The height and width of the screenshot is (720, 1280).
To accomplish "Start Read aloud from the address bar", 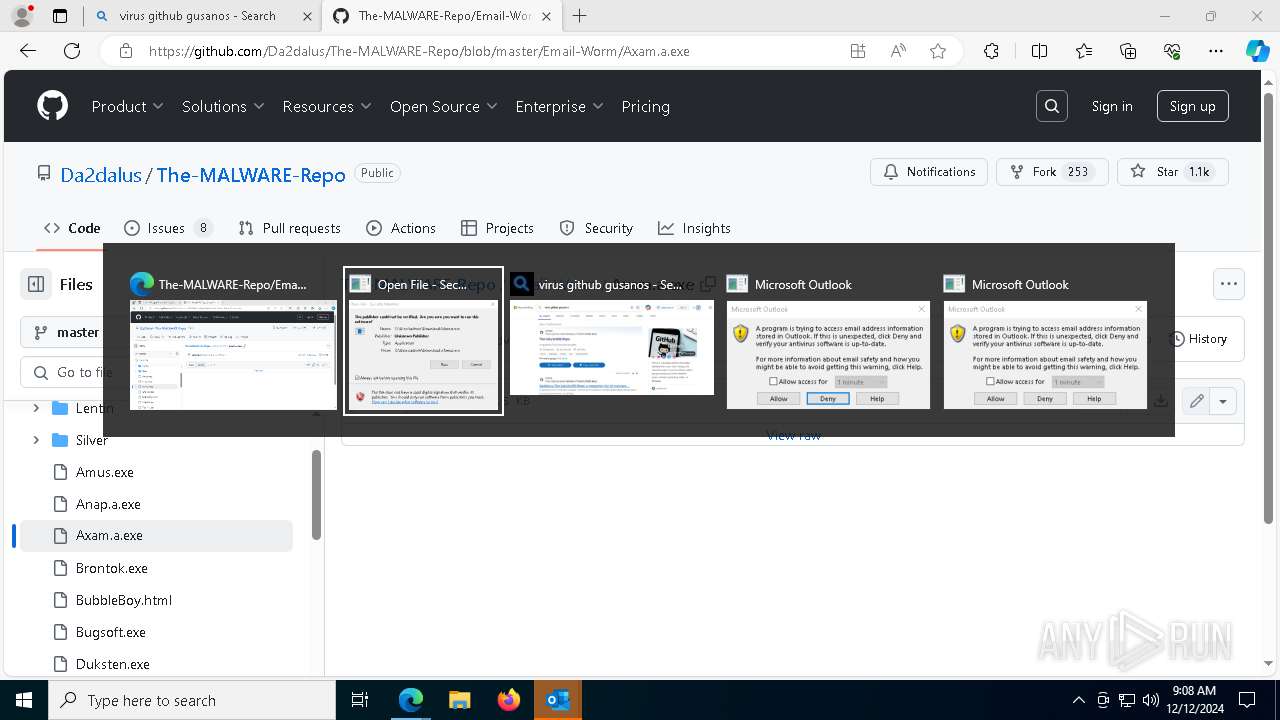I will click(x=898, y=51).
